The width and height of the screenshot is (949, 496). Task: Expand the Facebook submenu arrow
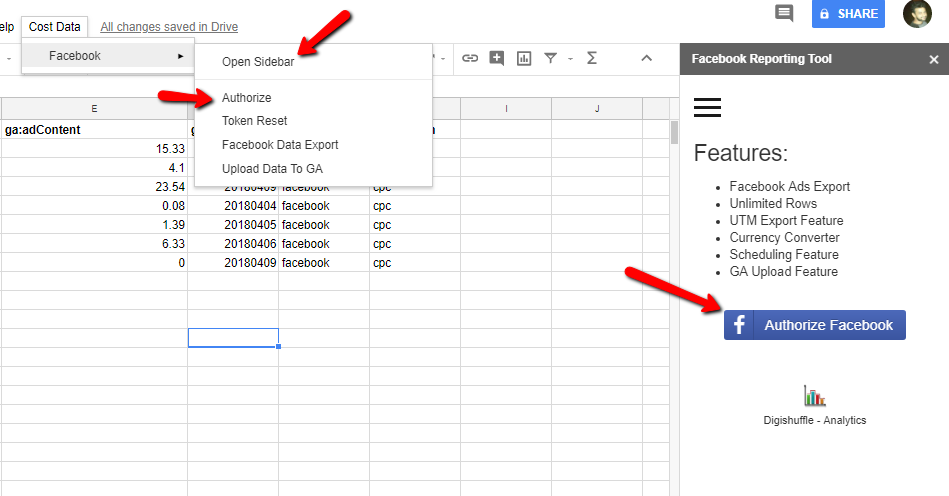(180, 56)
